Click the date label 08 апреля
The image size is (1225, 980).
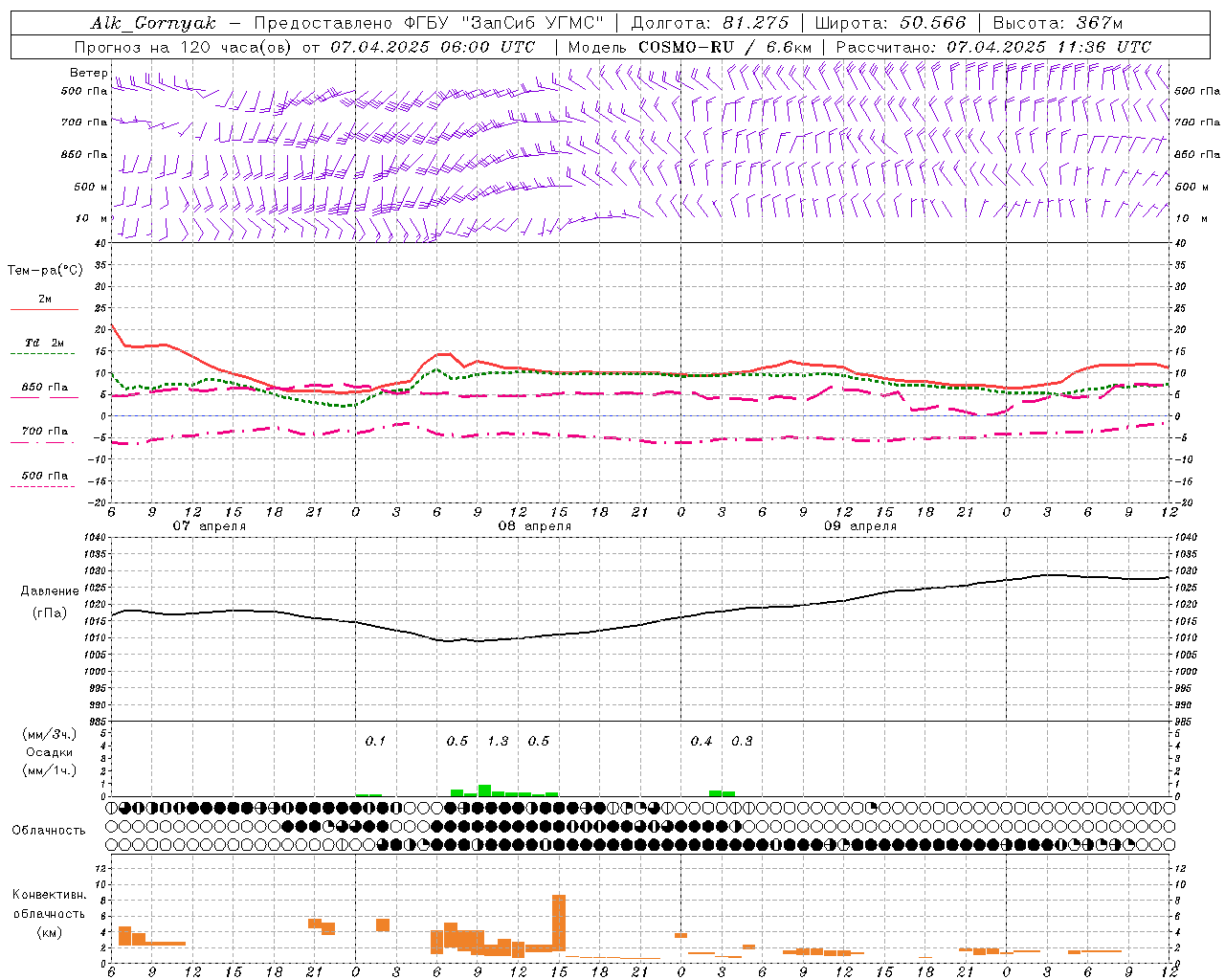pyautogui.click(x=535, y=526)
